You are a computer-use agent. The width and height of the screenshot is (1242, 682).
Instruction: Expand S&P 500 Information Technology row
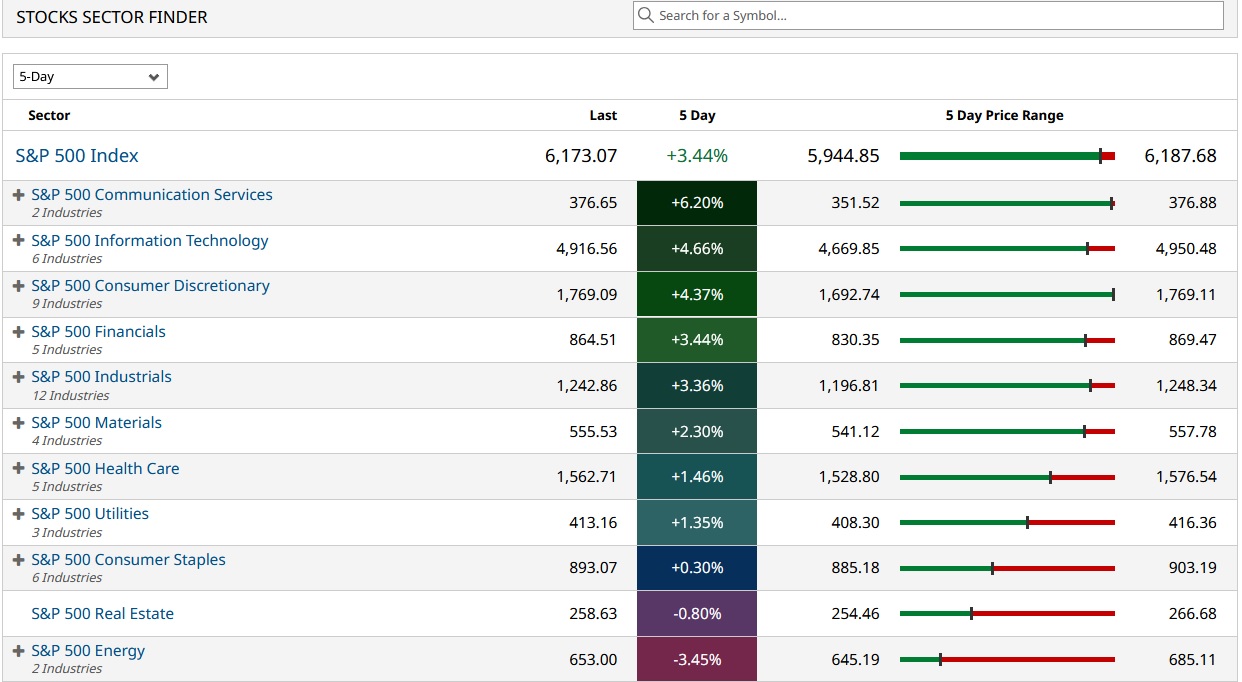tap(18, 241)
